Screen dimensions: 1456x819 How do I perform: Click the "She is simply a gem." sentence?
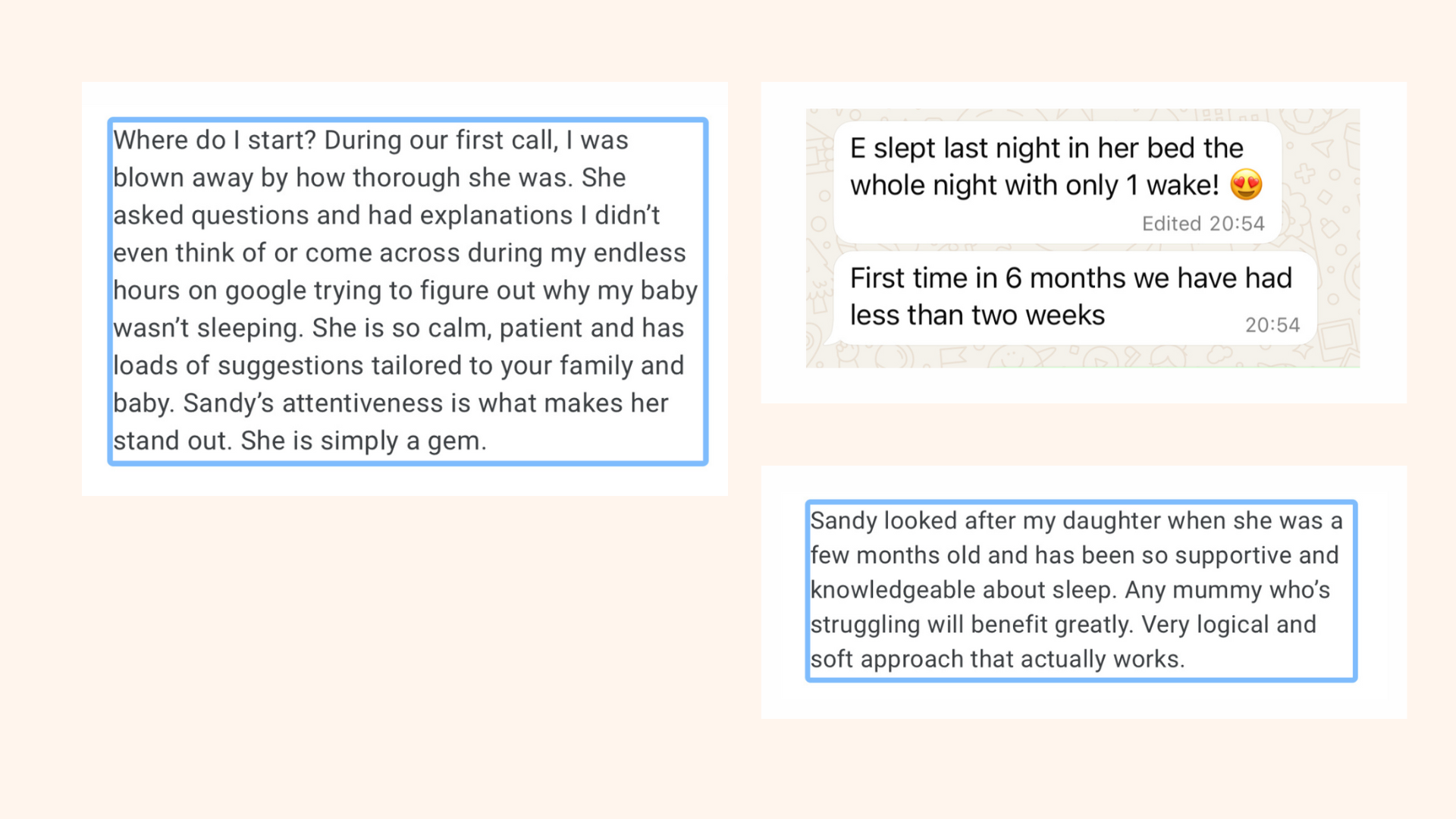tap(364, 441)
